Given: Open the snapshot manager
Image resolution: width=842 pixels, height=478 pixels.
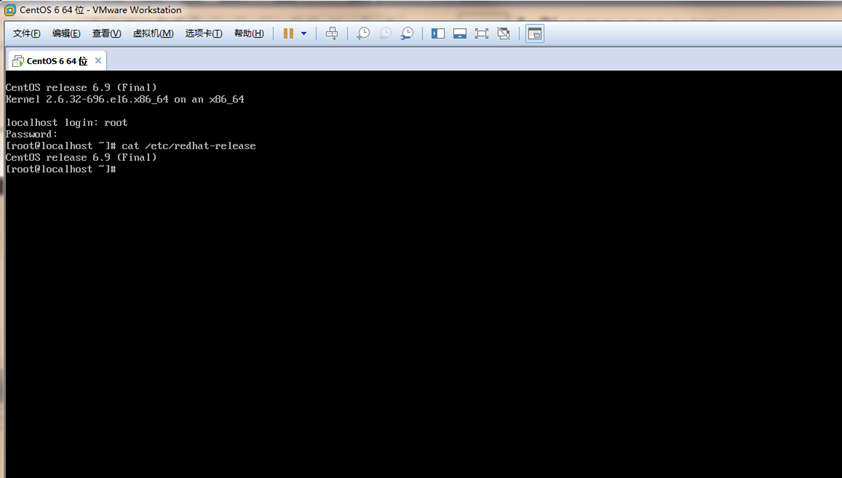Looking at the screenshot, I should (x=407, y=33).
